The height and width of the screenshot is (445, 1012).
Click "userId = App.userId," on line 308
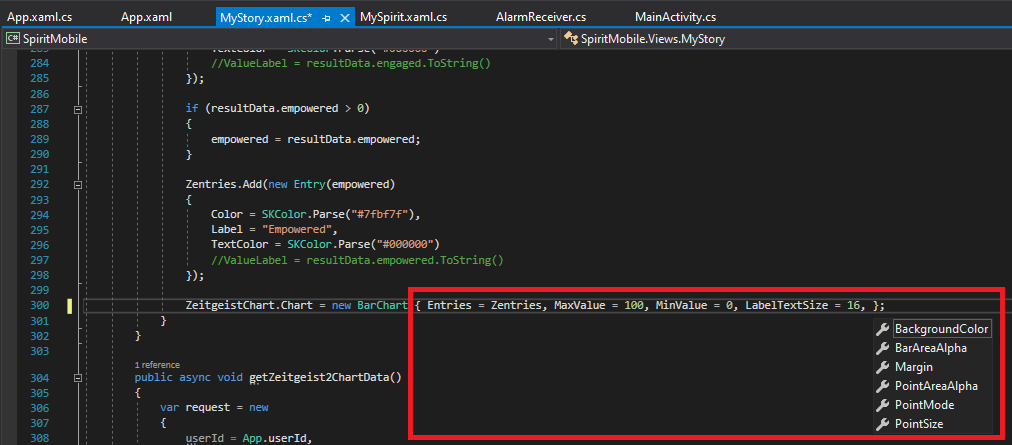[248, 439]
